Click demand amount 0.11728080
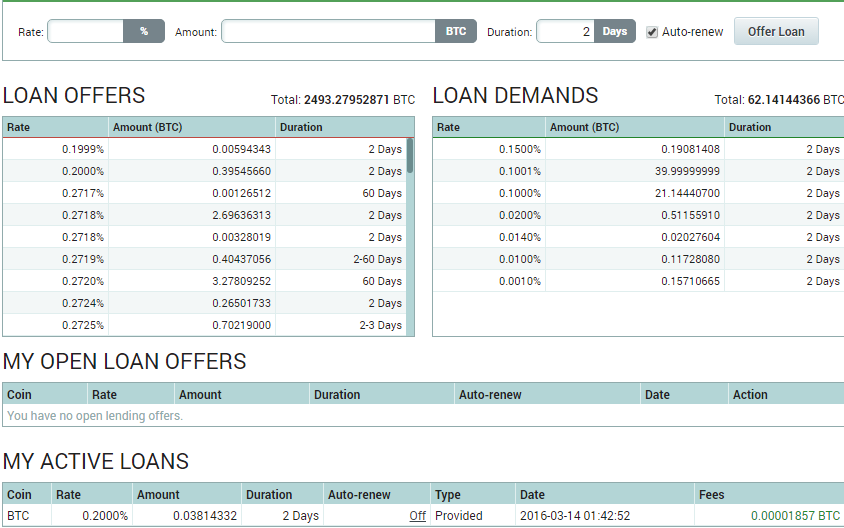 pos(690,259)
